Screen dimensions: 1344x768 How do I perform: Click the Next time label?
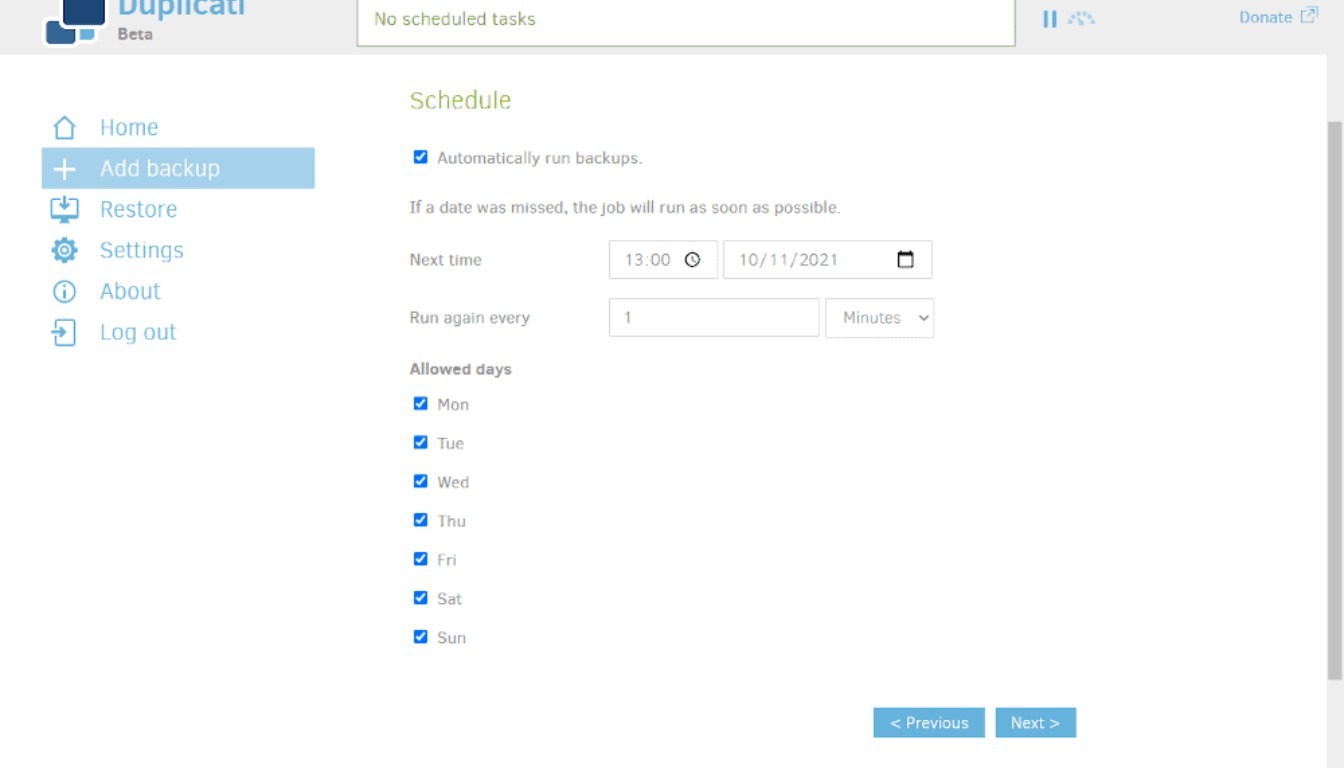tap(445, 260)
